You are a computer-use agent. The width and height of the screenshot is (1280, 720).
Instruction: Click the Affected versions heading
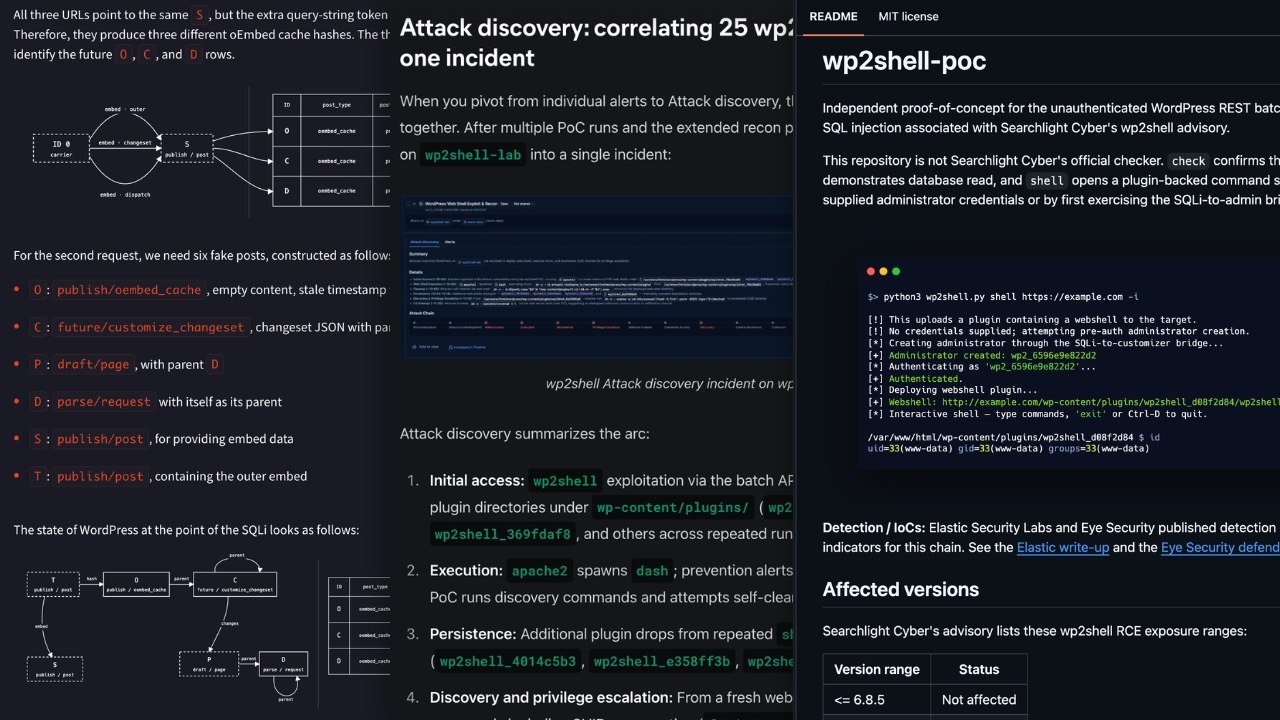[900, 589]
